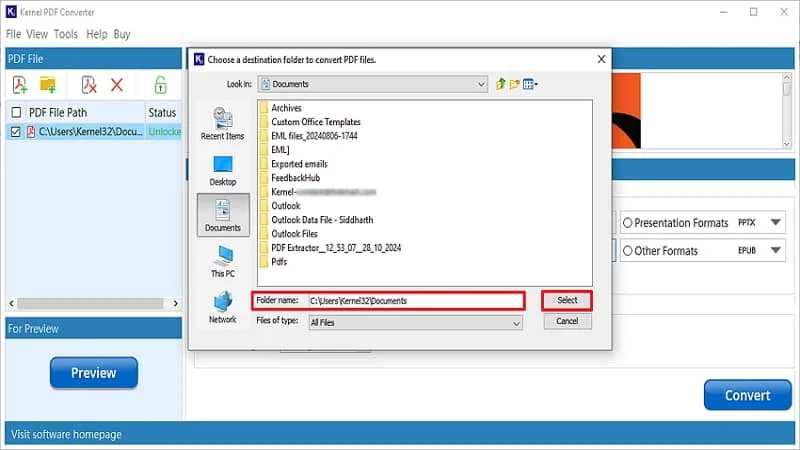Image resolution: width=800 pixels, height=450 pixels.
Task: Select the Custom Office Templates folder
Action: coord(316,122)
